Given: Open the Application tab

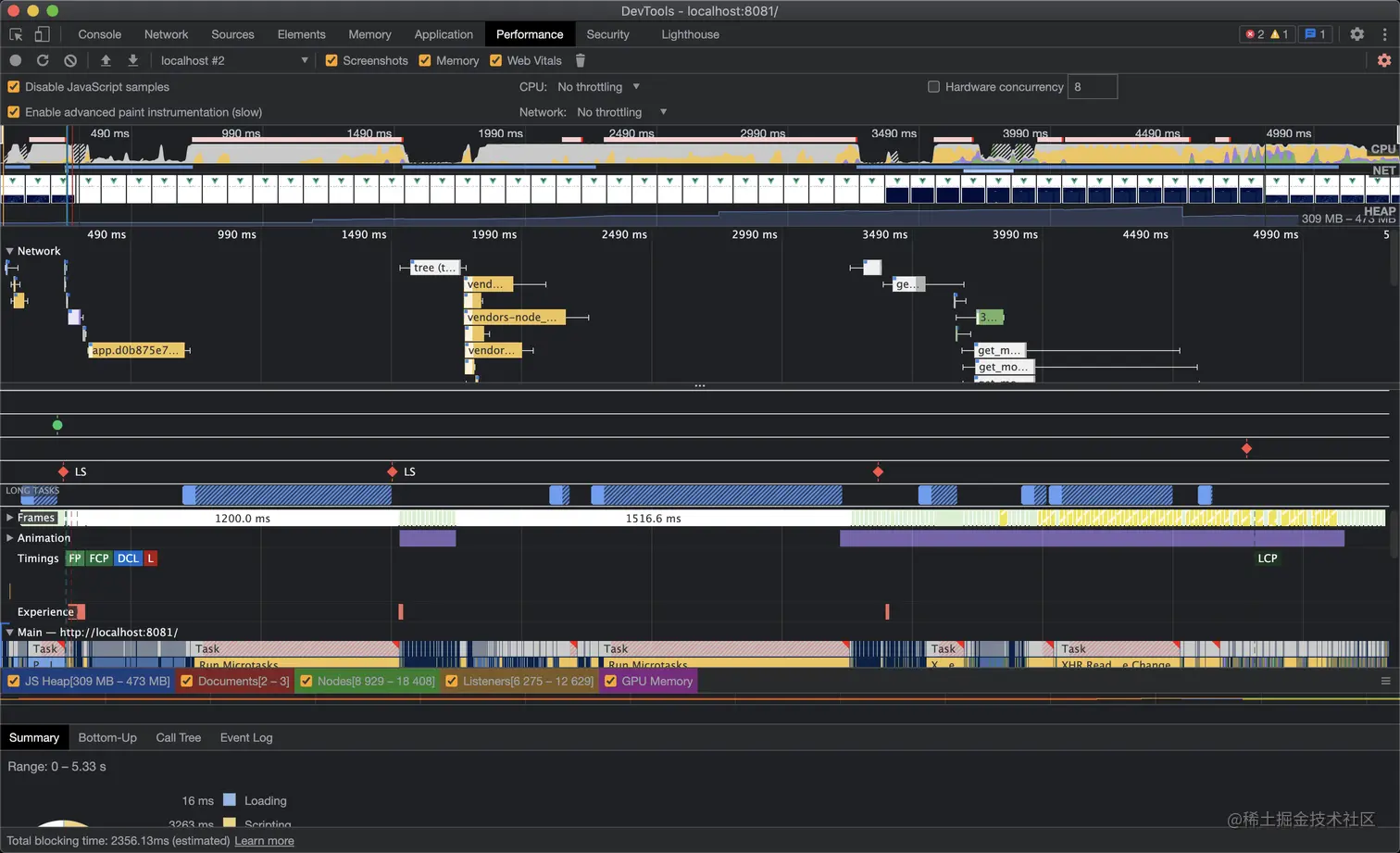Looking at the screenshot, I should coord(444,34).
